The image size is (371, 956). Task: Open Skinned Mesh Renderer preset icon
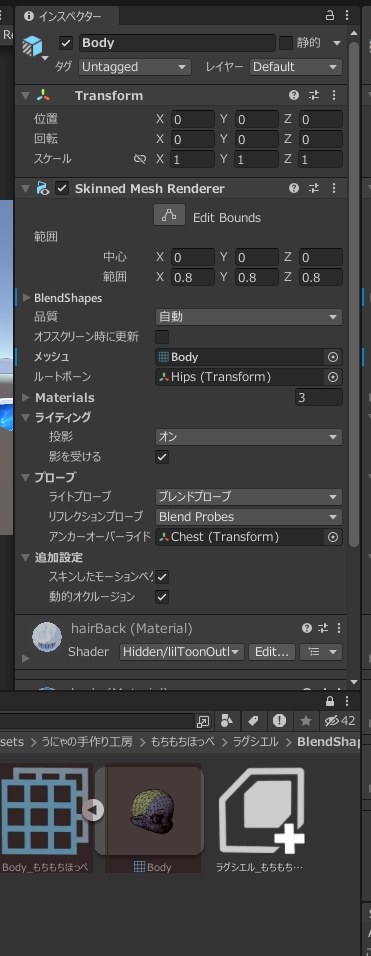pyautogui.click(x=314, y=188)
